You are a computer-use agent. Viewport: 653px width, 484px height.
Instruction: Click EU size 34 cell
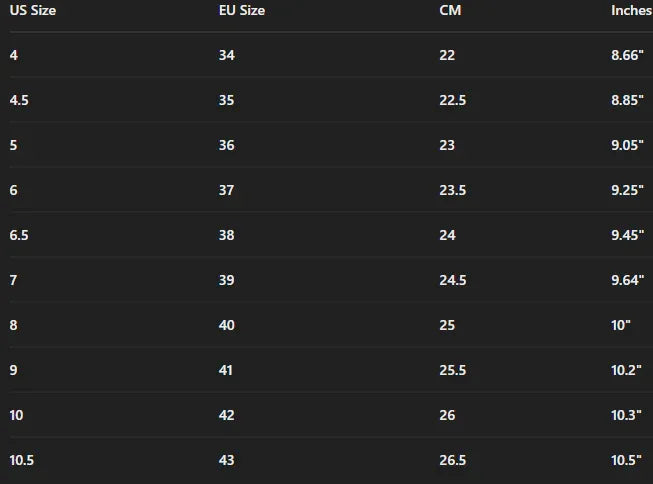click(227, 55)
